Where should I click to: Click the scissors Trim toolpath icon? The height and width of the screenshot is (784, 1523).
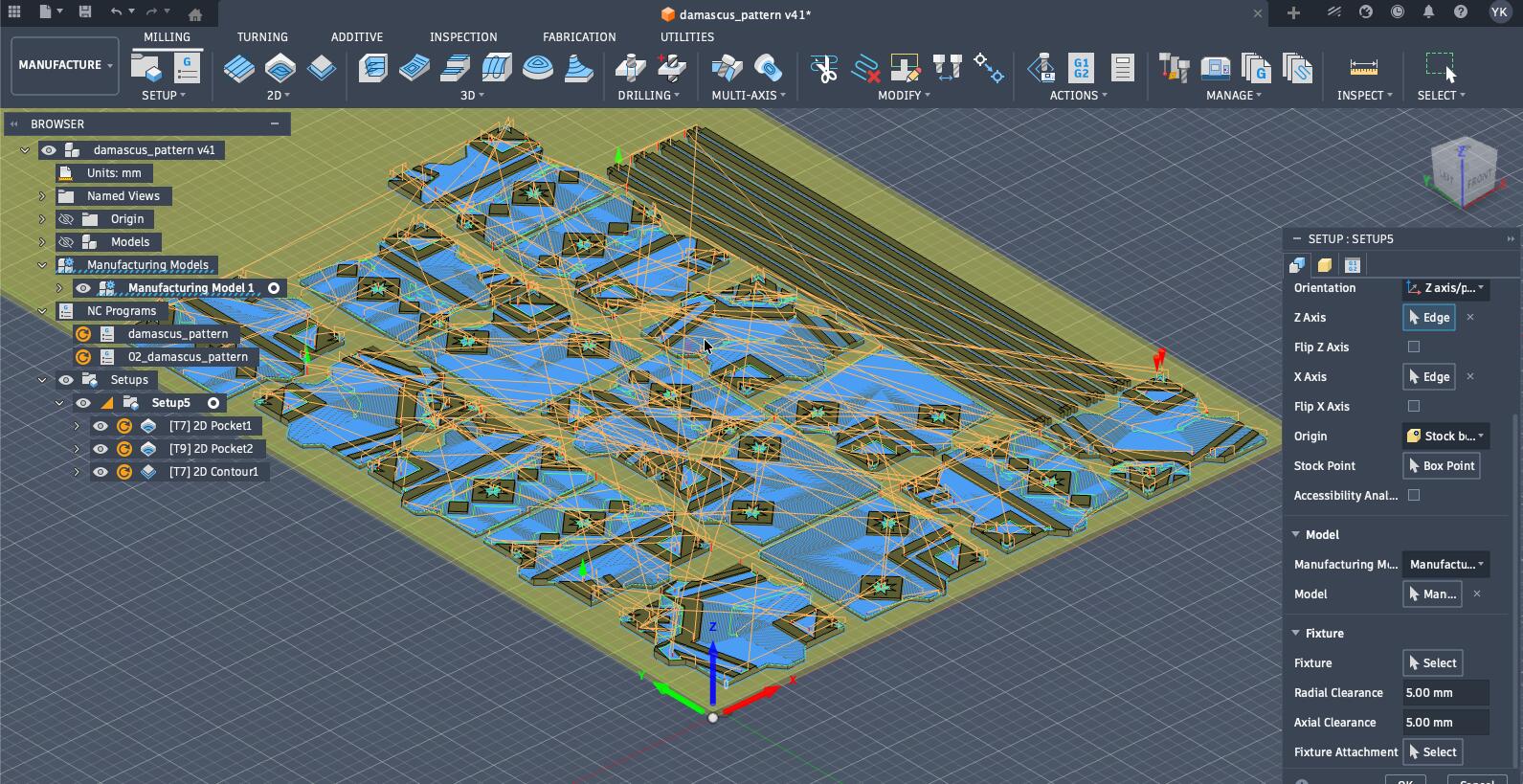coord(823,68)
